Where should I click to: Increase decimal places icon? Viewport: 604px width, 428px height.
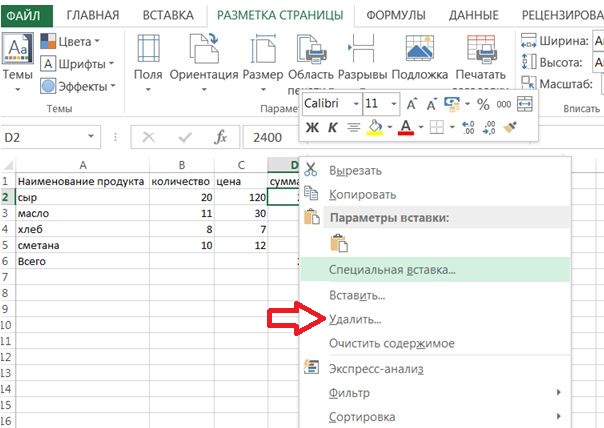[468, 127]
